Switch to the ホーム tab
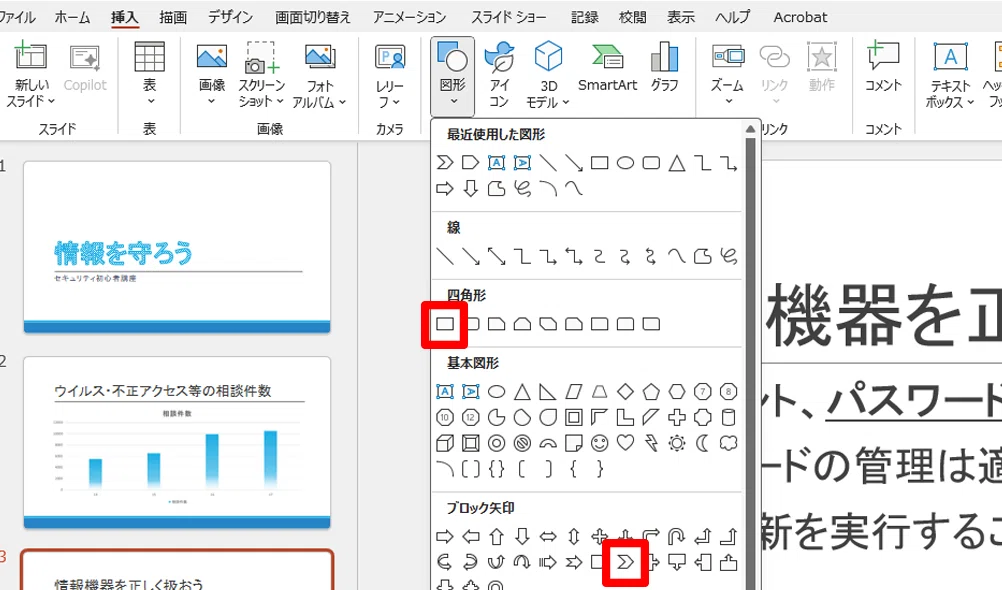The image size is (1002, 590). coord(72,17)
